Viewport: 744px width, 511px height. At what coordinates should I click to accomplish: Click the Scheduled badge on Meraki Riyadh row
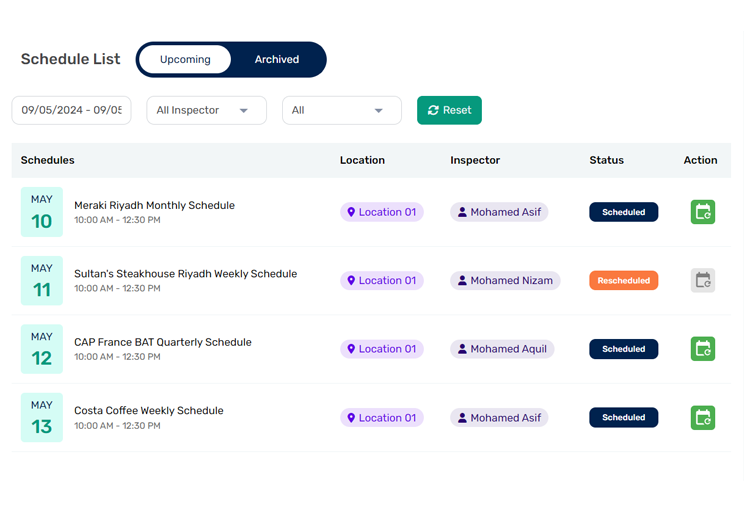pos(623,212)
